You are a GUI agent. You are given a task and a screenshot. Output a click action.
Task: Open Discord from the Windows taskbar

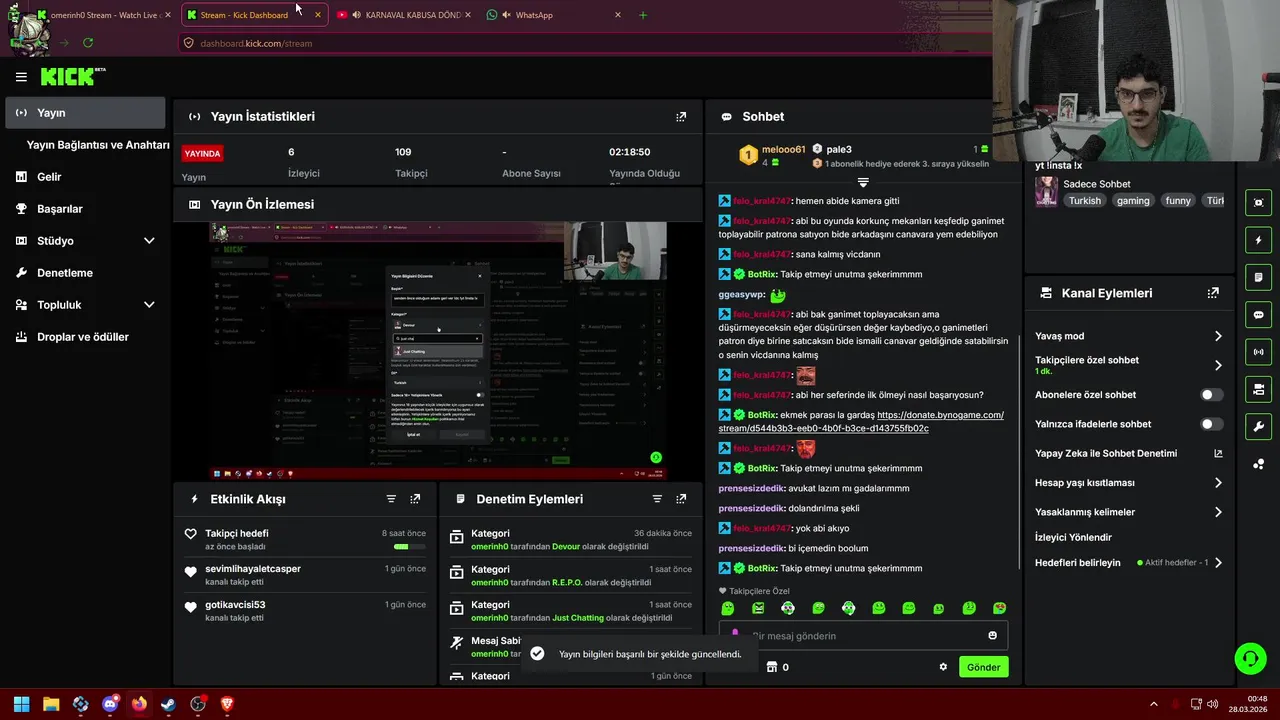tap(110, 704)
